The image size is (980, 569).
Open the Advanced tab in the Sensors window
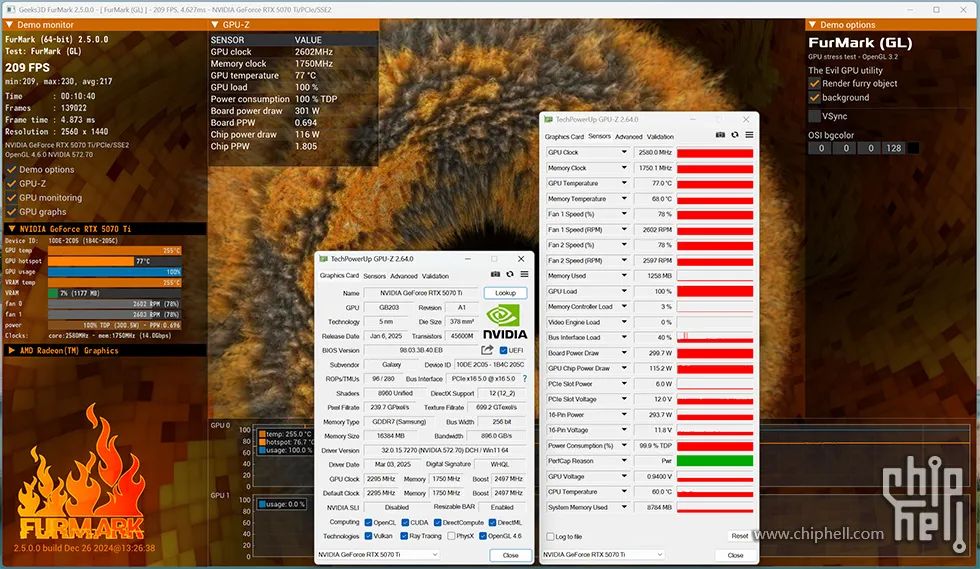coord(629,136)
